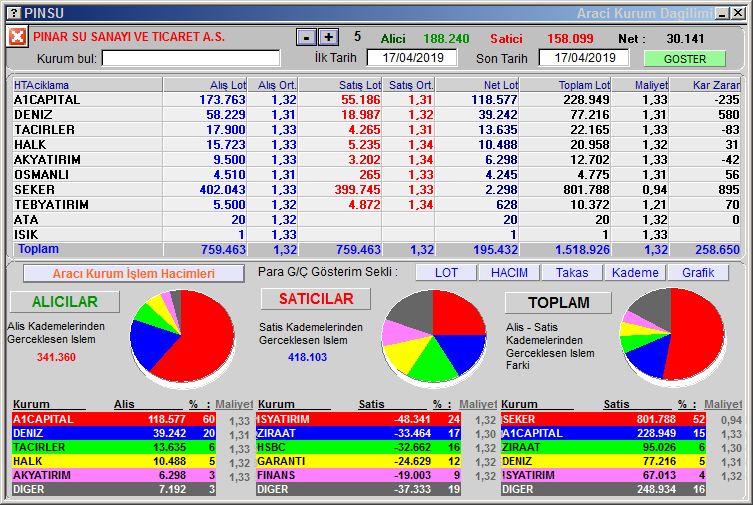
Task: Select the AKYATIRIM row in top table
Action: point(376,159)
